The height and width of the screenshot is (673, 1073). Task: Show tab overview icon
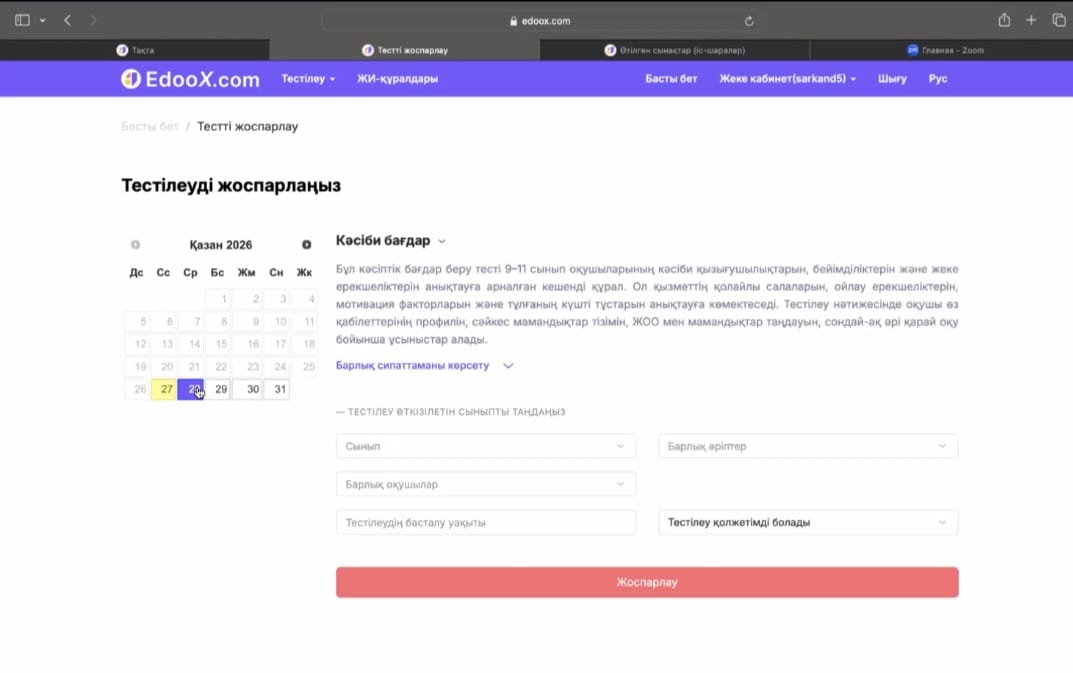pyautogui.click(x=1059, y=20)
